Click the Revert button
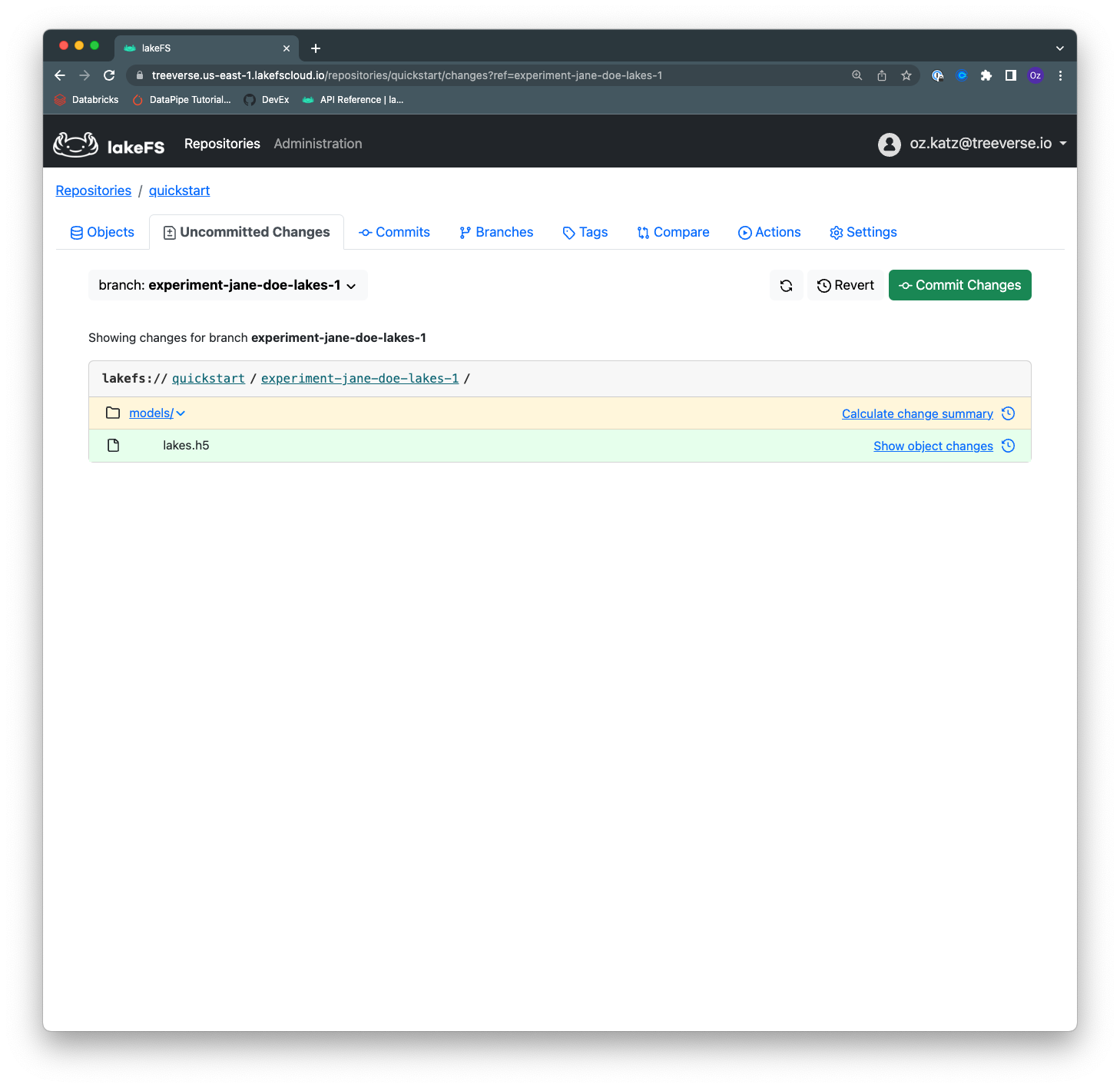The image size is (1120, 1088). point(846,285)
